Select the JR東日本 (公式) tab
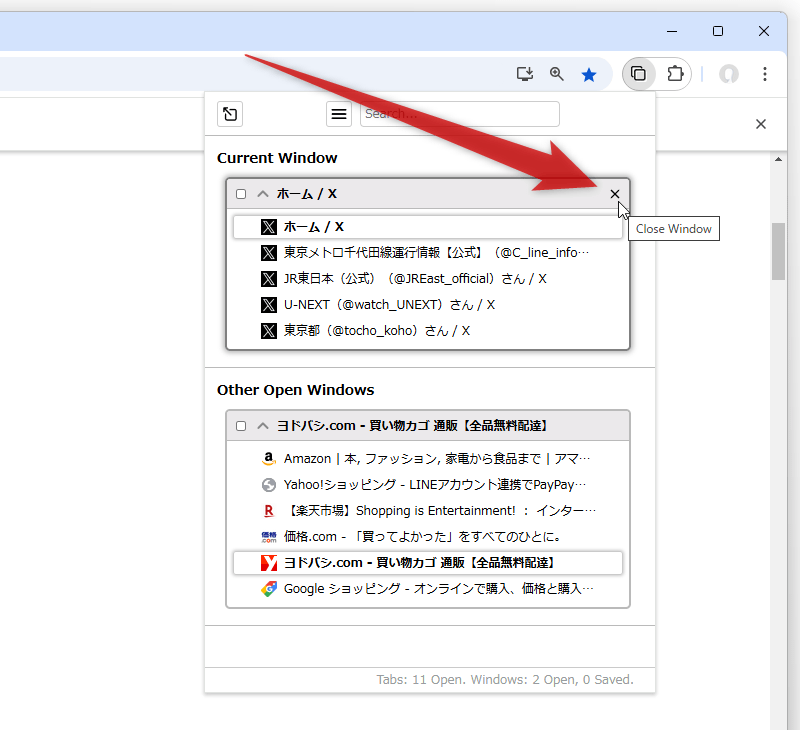 tap(428, 279)
